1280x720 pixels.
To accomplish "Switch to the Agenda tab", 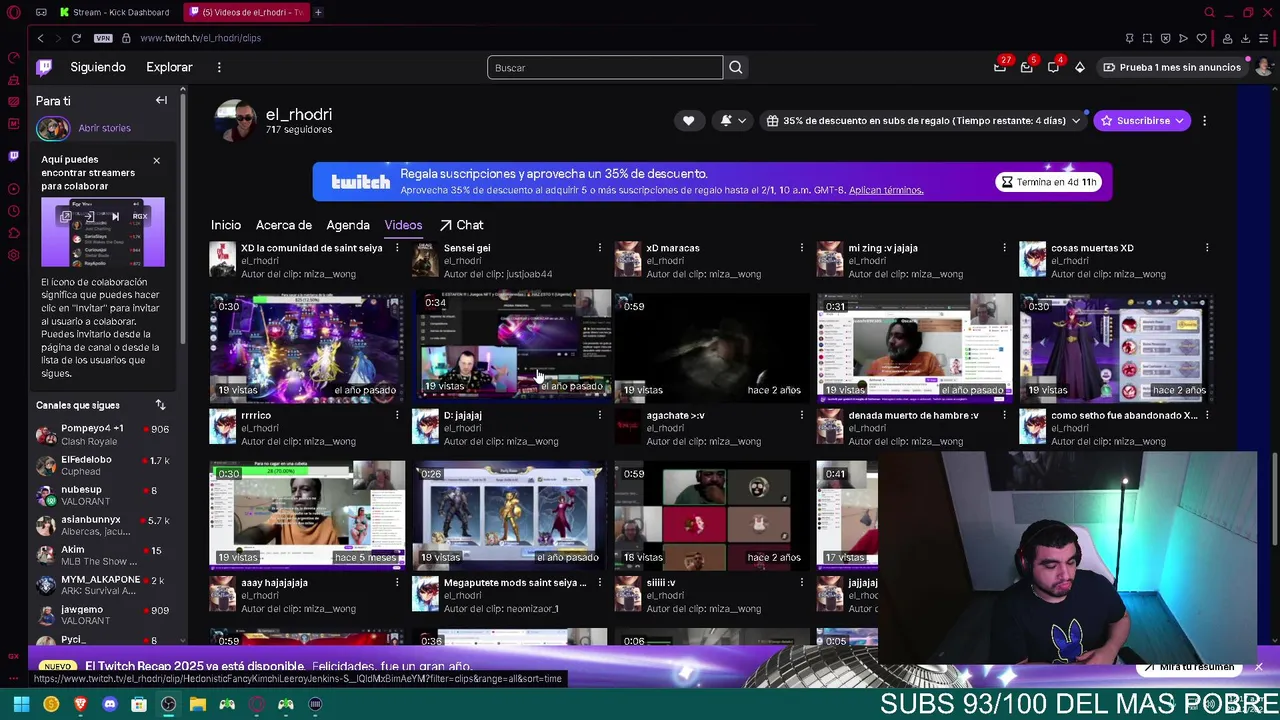I will (x=348, y=225).
